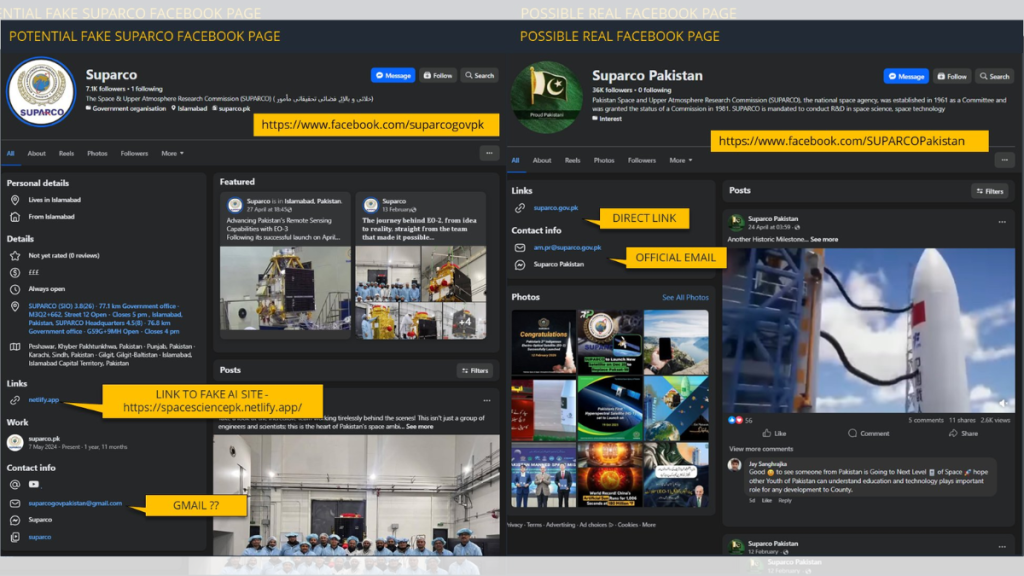Open Suparco messenger contact entry
Image resolution: width=1024 pixels, height=576 pixels.
coord(40,520)
